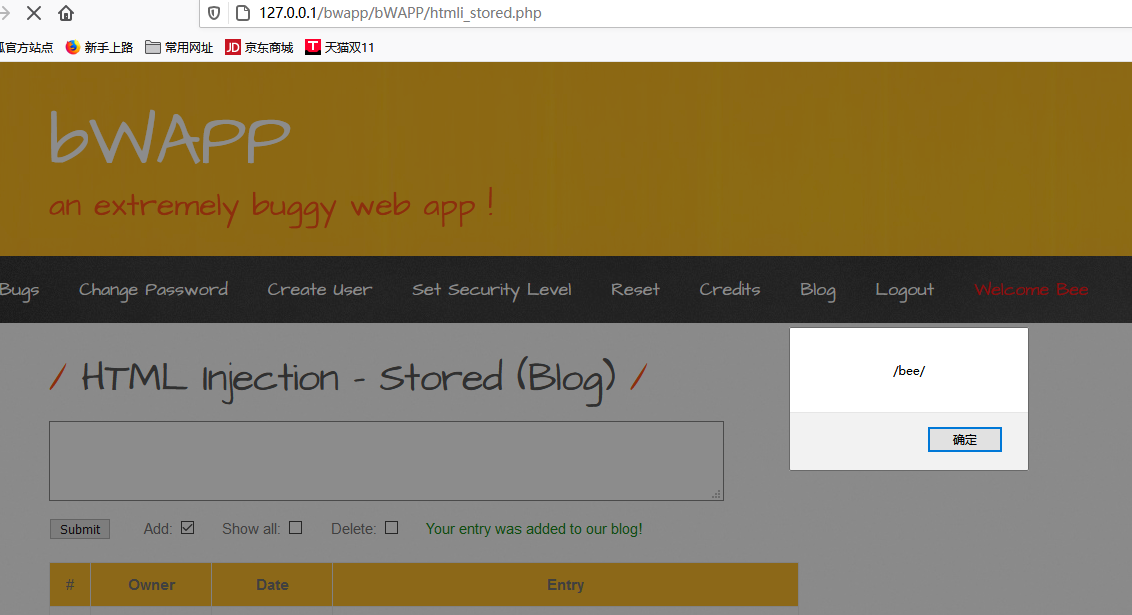1132x615 pixels.
Task: Grab the textarea resize handle corner
Action: (x=716, y=494)
